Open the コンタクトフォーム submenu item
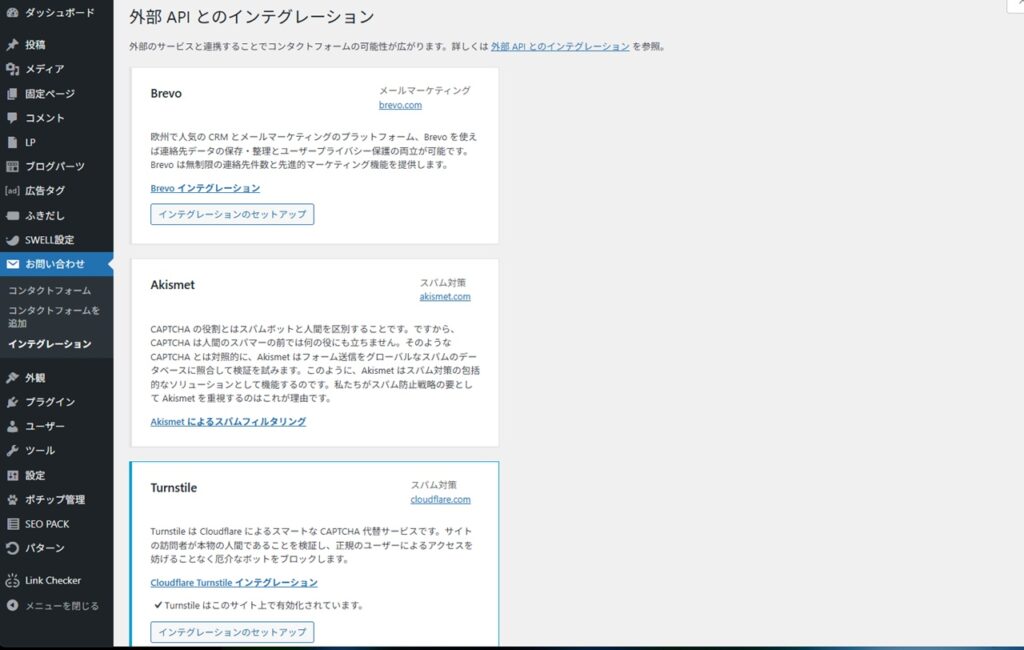Image resolution: width=1024 pixels, height=650 pixels. tap(50, 291)
